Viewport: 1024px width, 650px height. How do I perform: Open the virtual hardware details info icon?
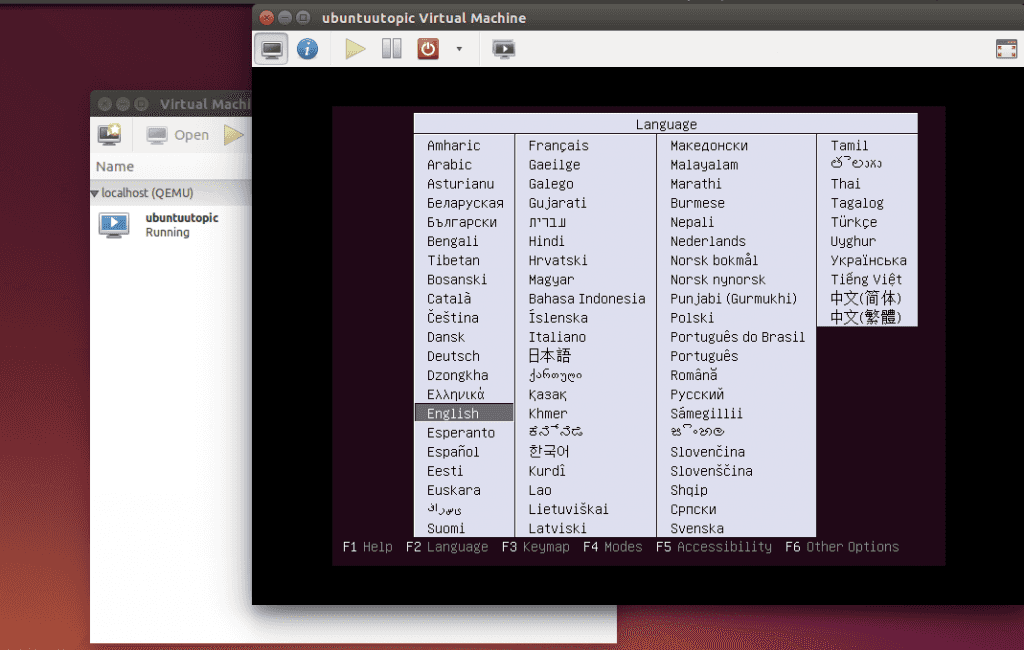(x=307, y=49)
